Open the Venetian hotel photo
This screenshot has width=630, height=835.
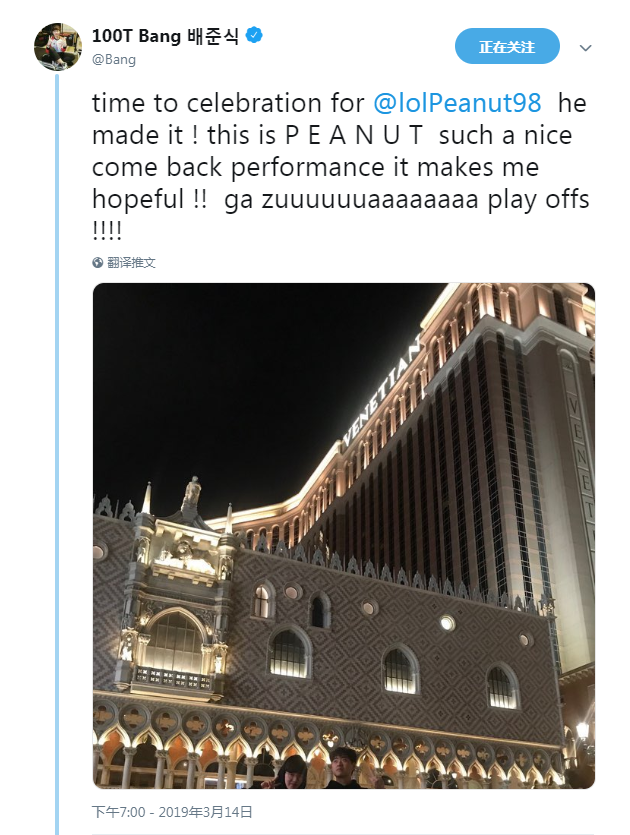pos(343,535)
